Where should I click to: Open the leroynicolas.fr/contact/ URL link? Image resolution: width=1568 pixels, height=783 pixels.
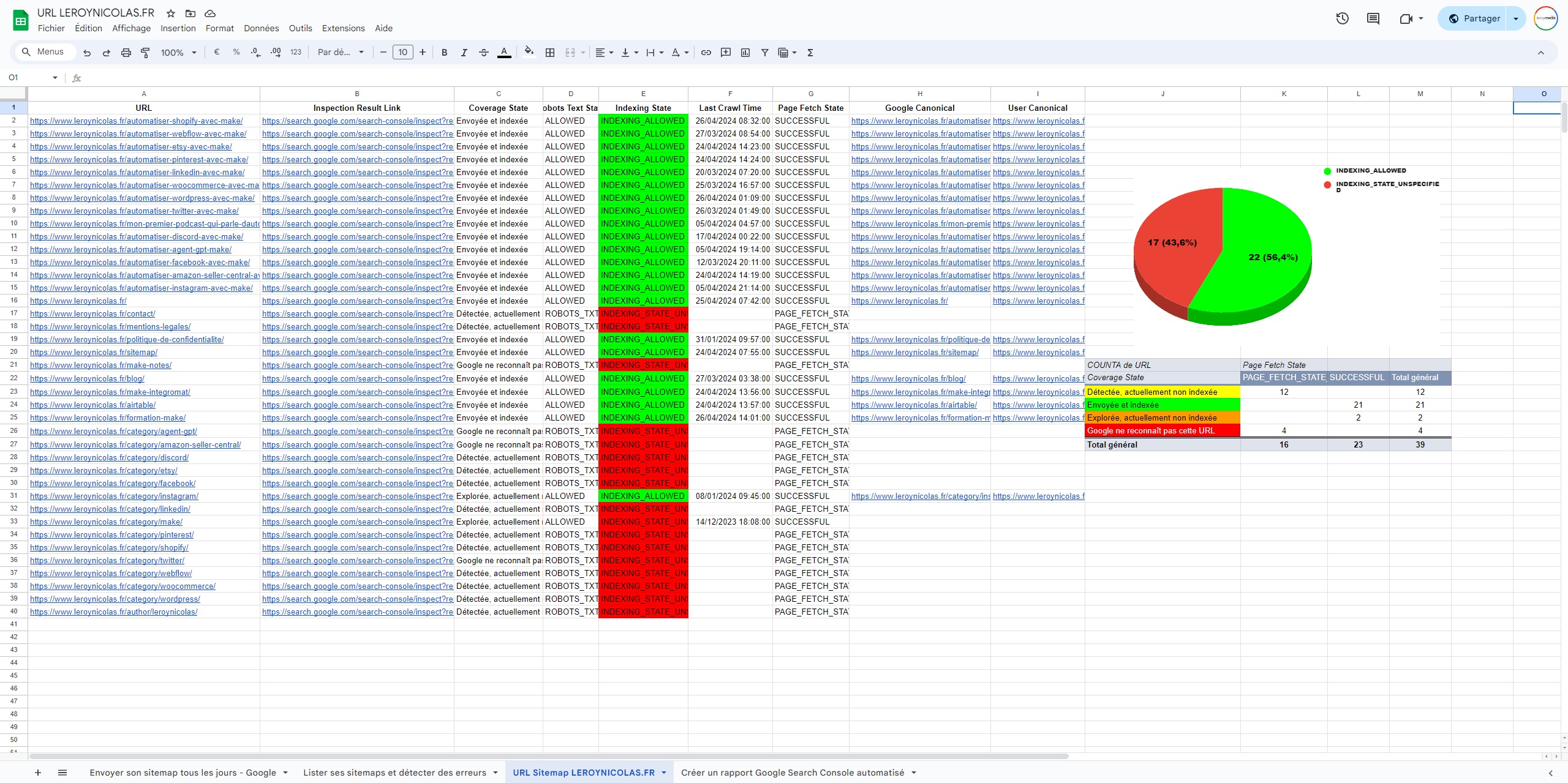click(92, 313)
